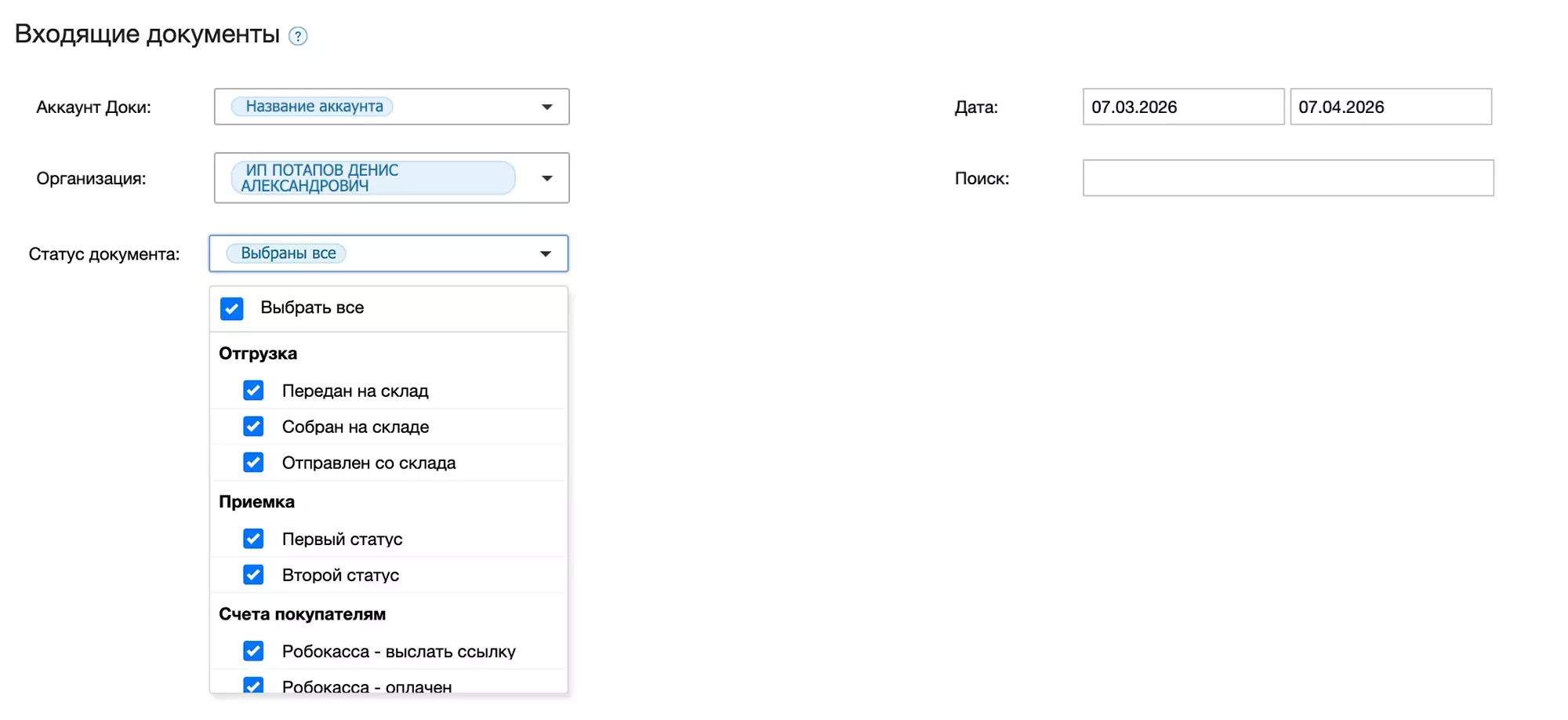Click the 'Выбраны все' status tag
This screenshot has width=1568, height=720.
[x=288, y=253]
